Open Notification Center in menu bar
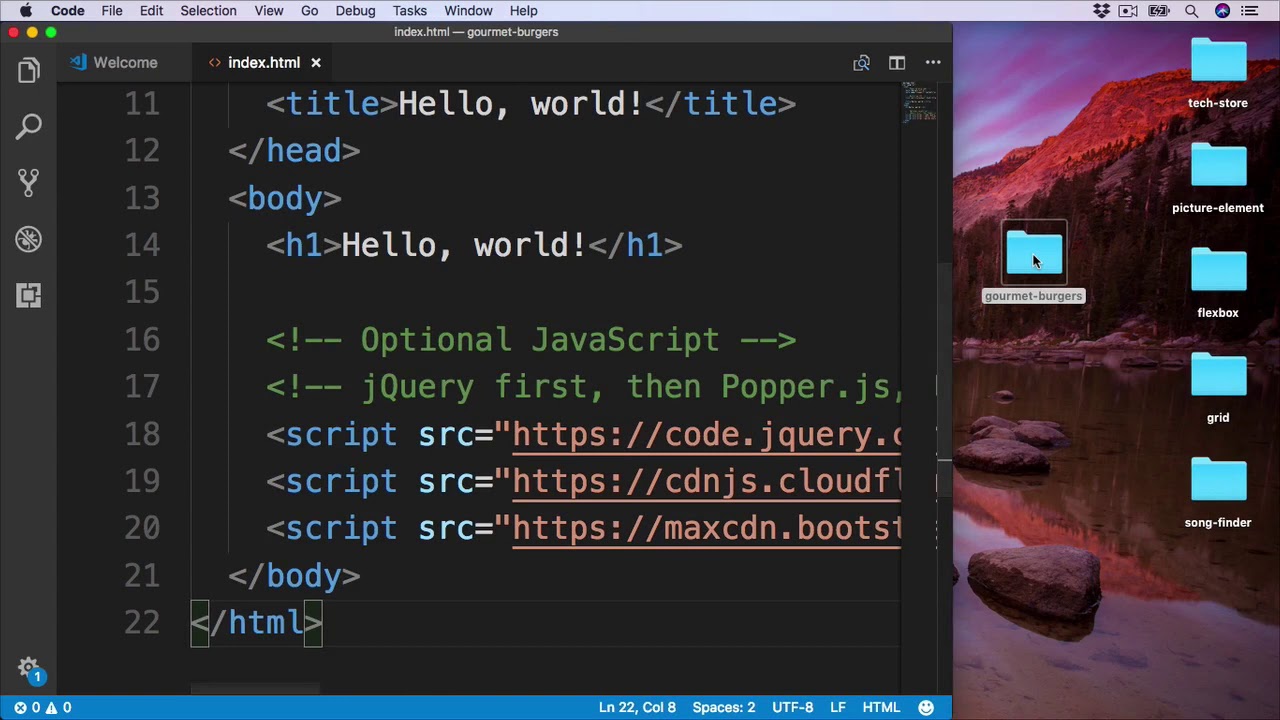The height and width of the screenshot is (720, 1280). point(1249,11)
